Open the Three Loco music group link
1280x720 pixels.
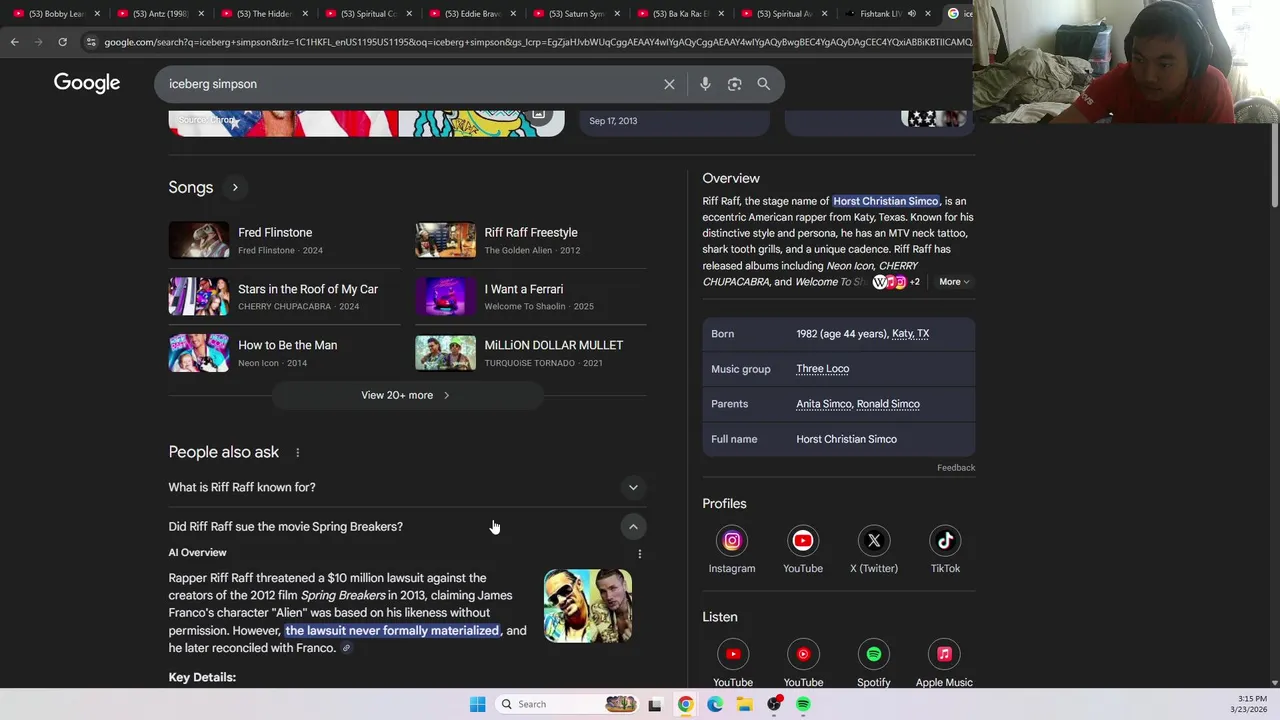pyautogui.click(x=822, y=369)
